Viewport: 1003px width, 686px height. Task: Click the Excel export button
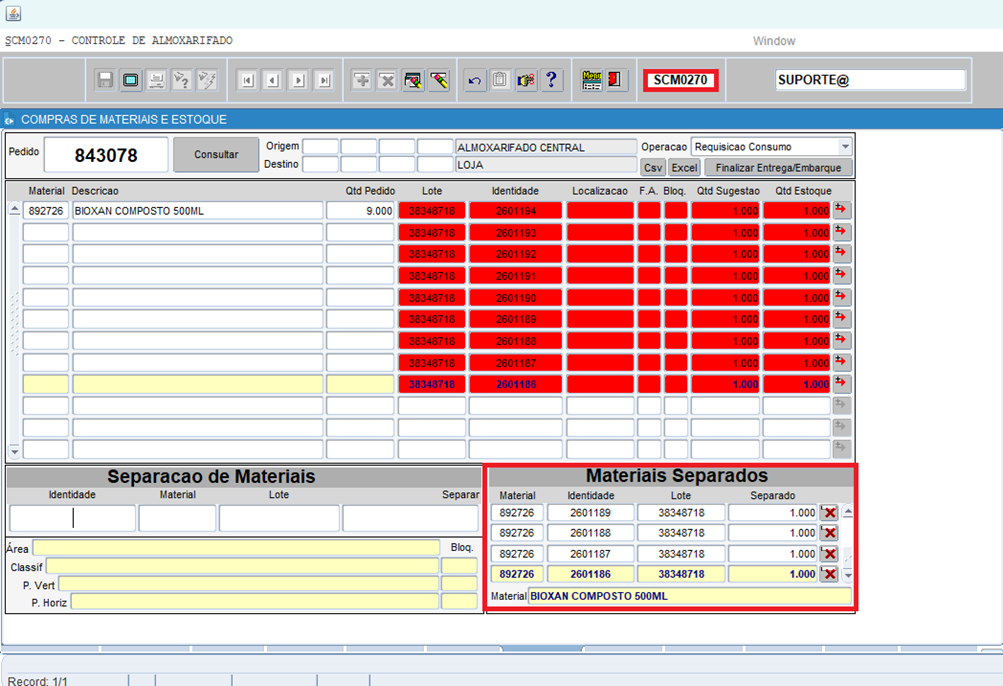click(684, 168)
